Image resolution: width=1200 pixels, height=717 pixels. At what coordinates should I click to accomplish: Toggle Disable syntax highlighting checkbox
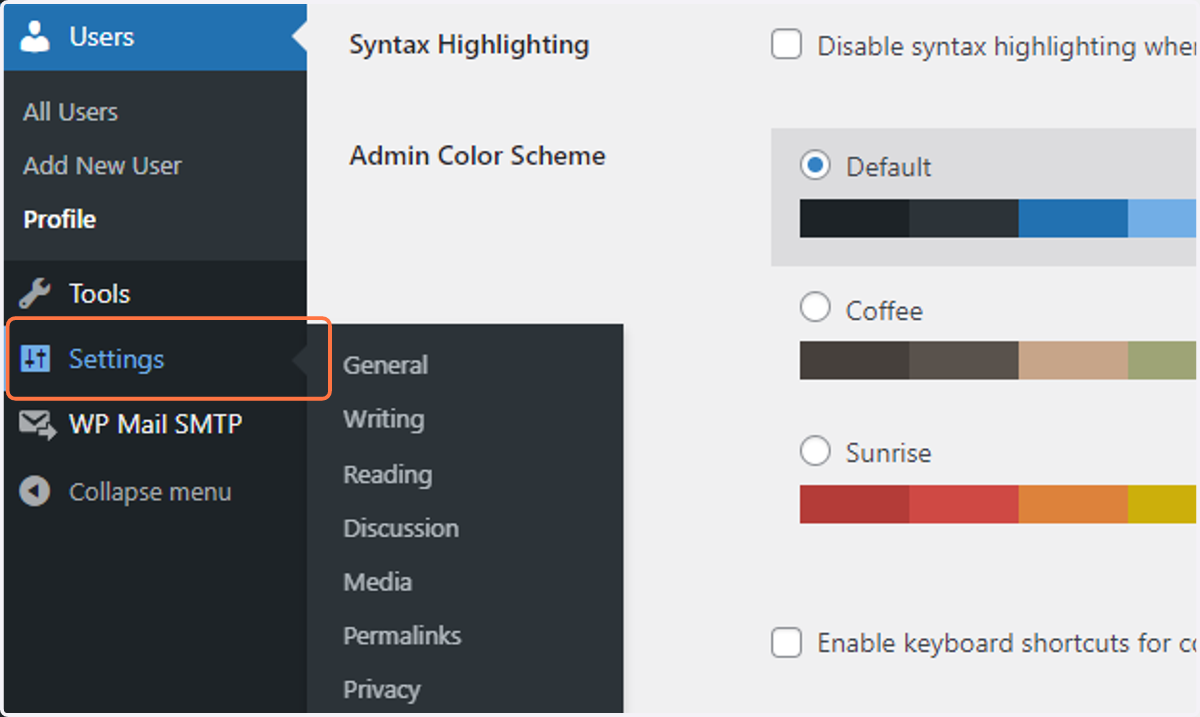(787, 45)
